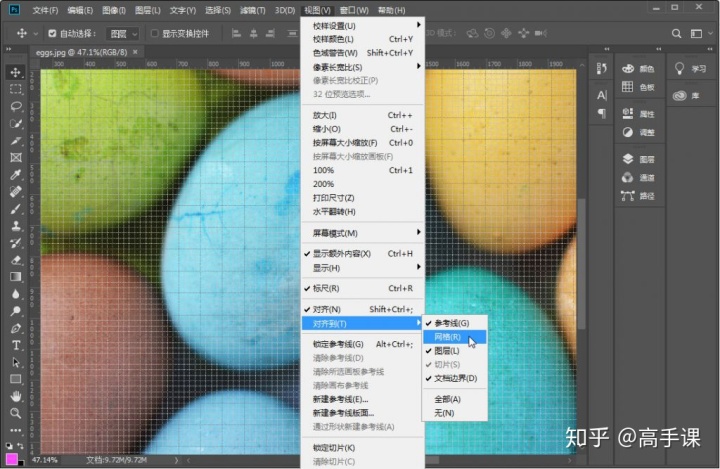Open the search icon in options bar

coord(676,34)
